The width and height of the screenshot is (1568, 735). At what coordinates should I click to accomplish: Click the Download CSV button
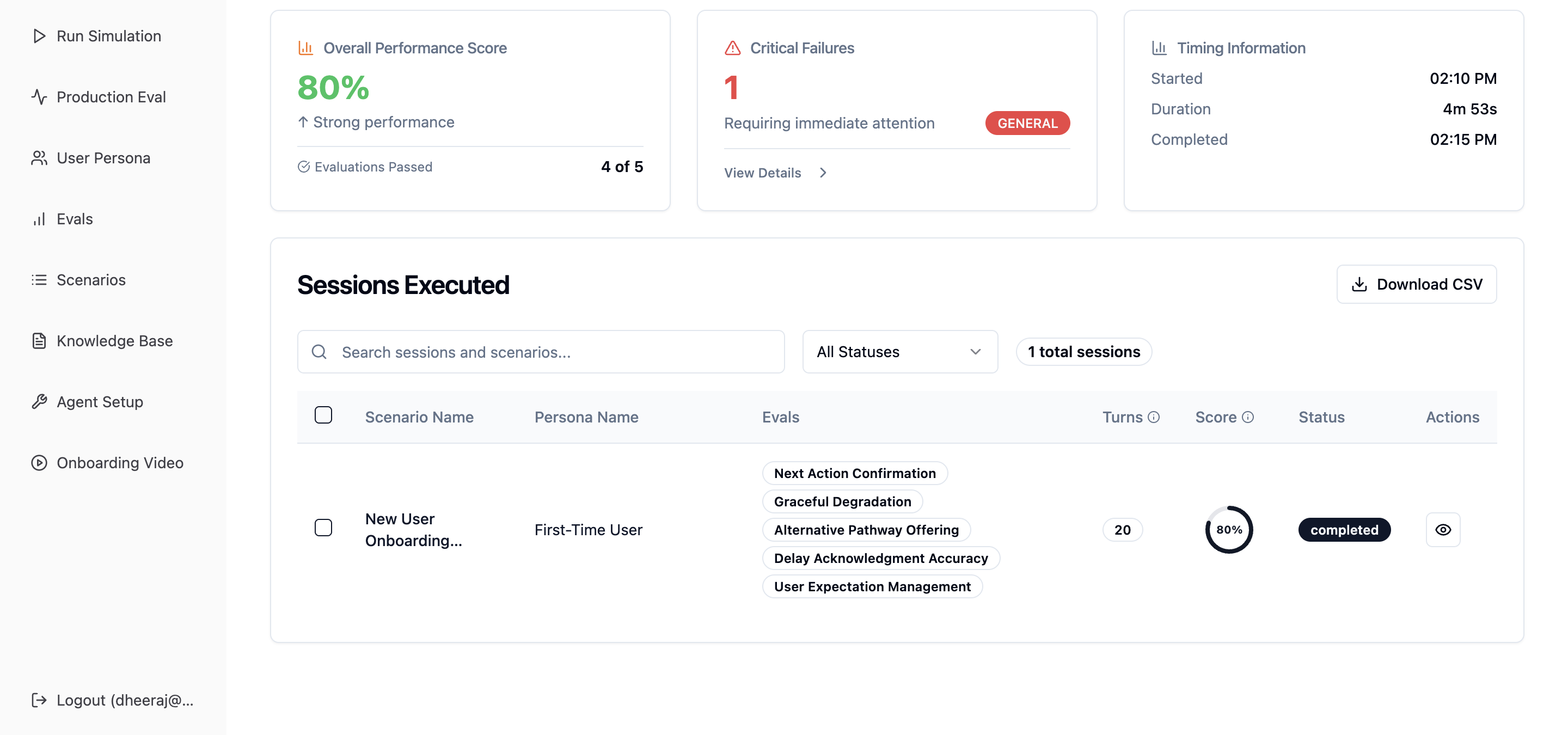[1416, 284]
